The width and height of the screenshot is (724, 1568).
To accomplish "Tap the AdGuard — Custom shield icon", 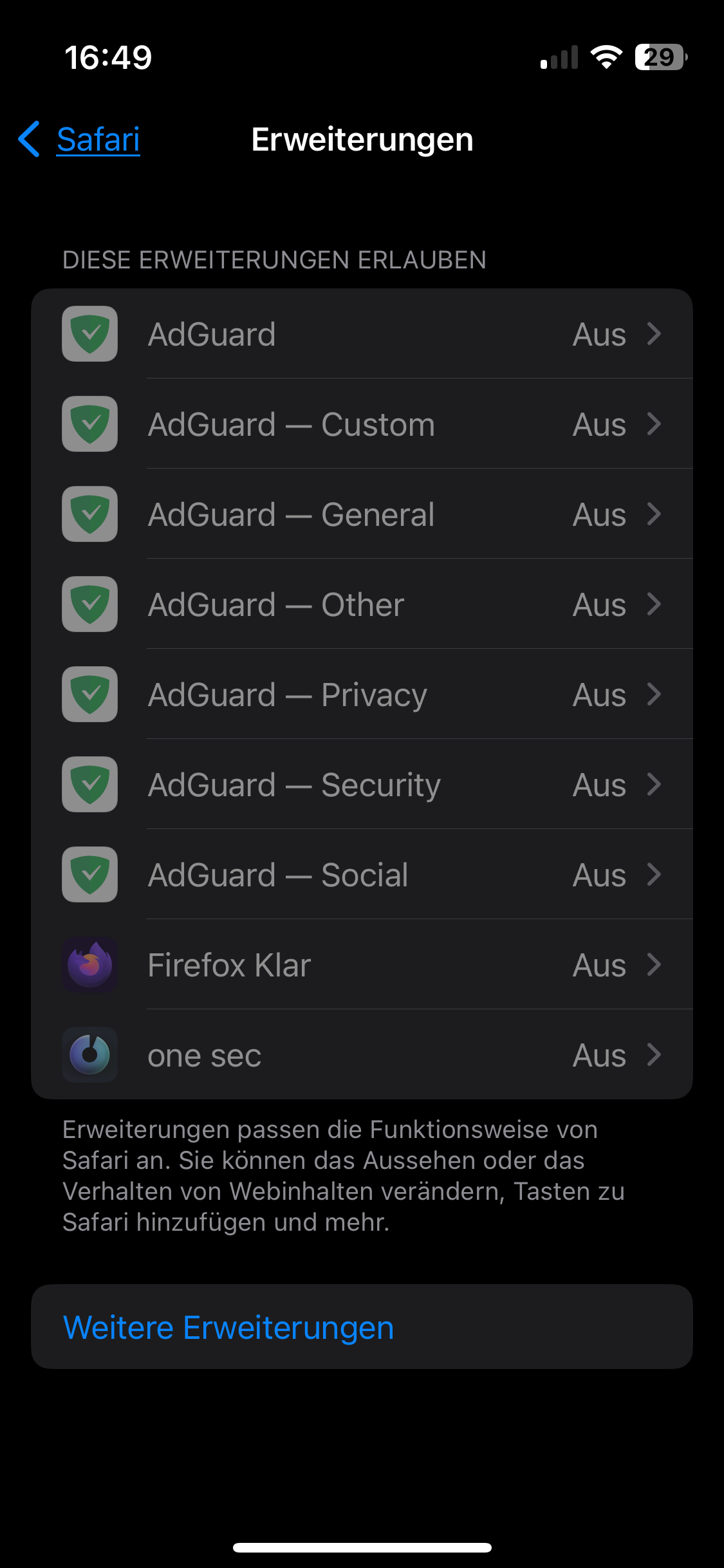I will pyautogui.click(x=89, y=424).
